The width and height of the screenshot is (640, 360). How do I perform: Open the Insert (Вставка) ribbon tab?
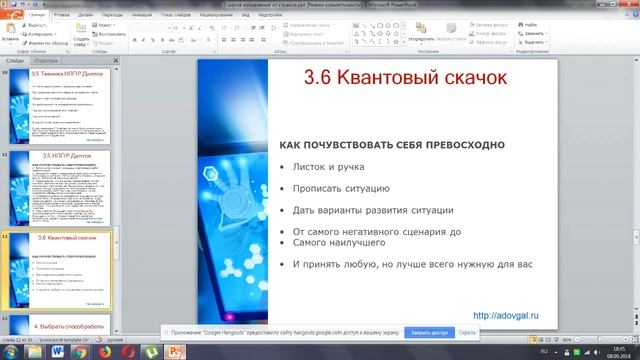[62, 15]
